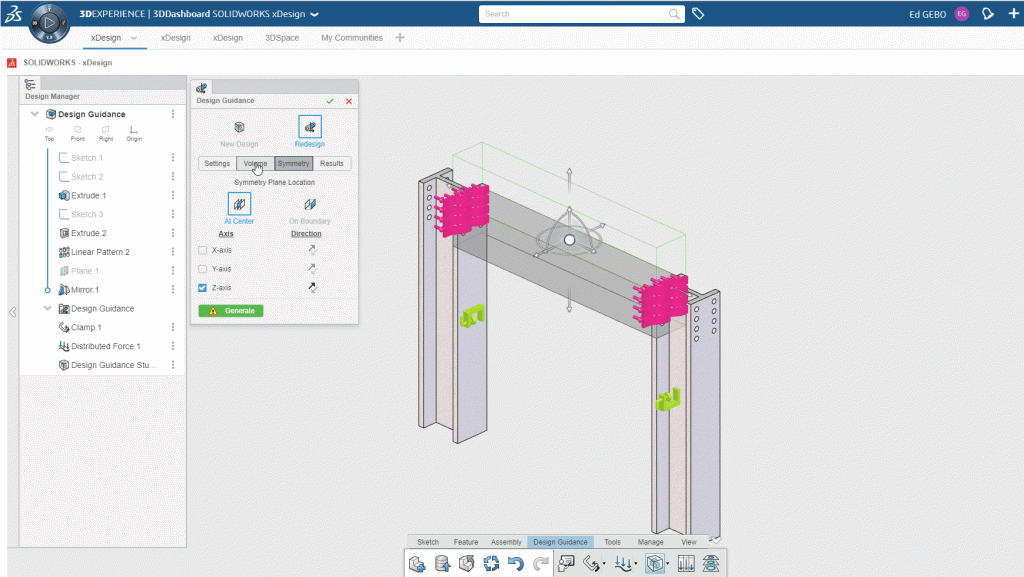This screenshot has width=1024, height=577.
Task: Choose the On Boundary symmetry option
Action: [308, 205]
